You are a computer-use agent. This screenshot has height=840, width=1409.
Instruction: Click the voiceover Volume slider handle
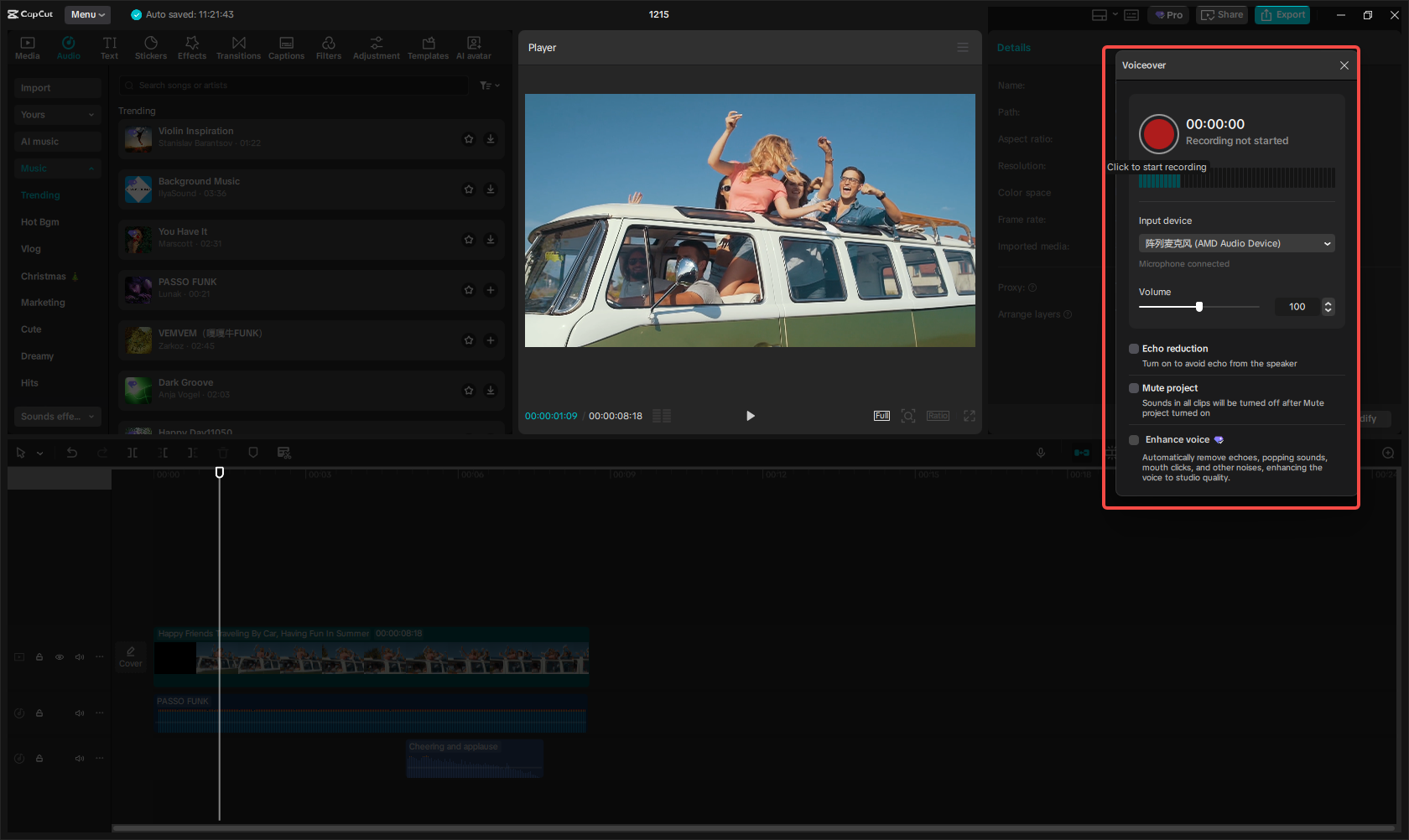point(1199,307)
